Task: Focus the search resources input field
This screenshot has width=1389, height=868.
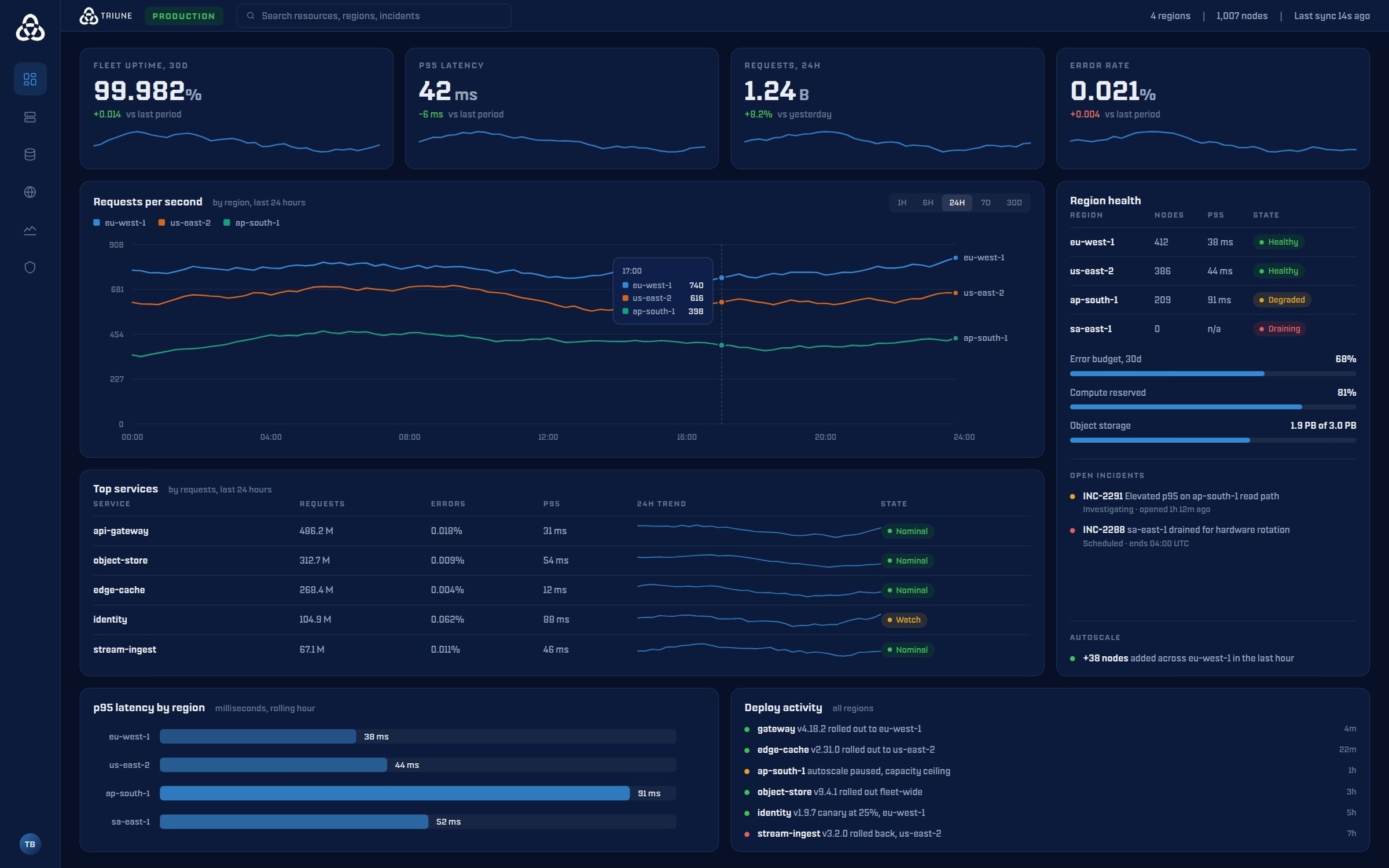Action: coord(374,16)
